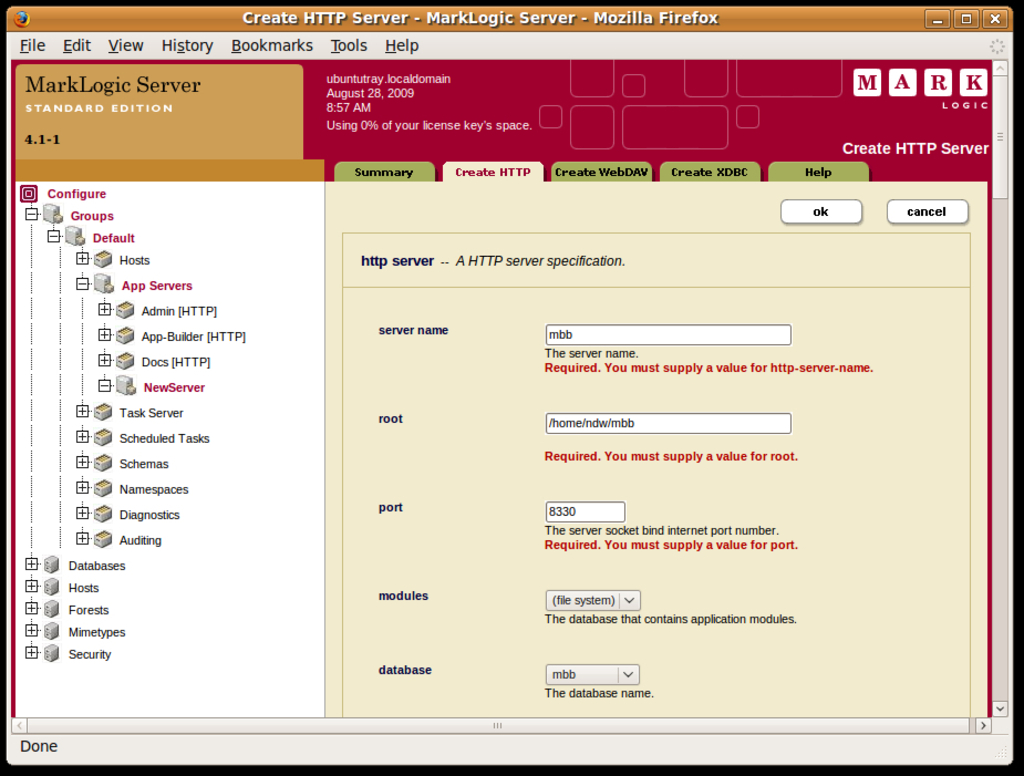The height and width of the screenshot is (776, 1024).
Task: Click the Task Server box icon
Action: click(x=103, y=412)
